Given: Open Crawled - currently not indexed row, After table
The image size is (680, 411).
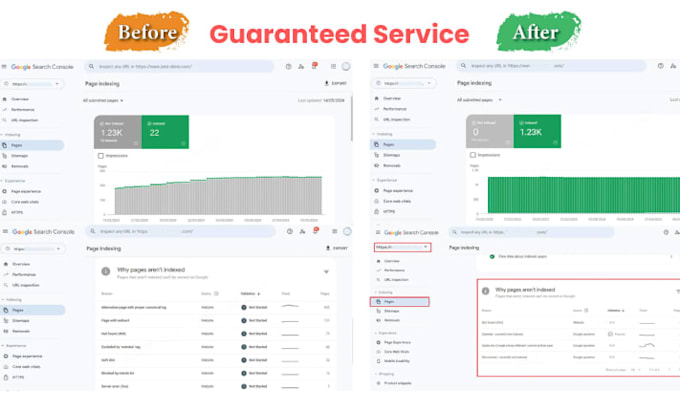Looking at the screenshot, I should pos(579,334).
